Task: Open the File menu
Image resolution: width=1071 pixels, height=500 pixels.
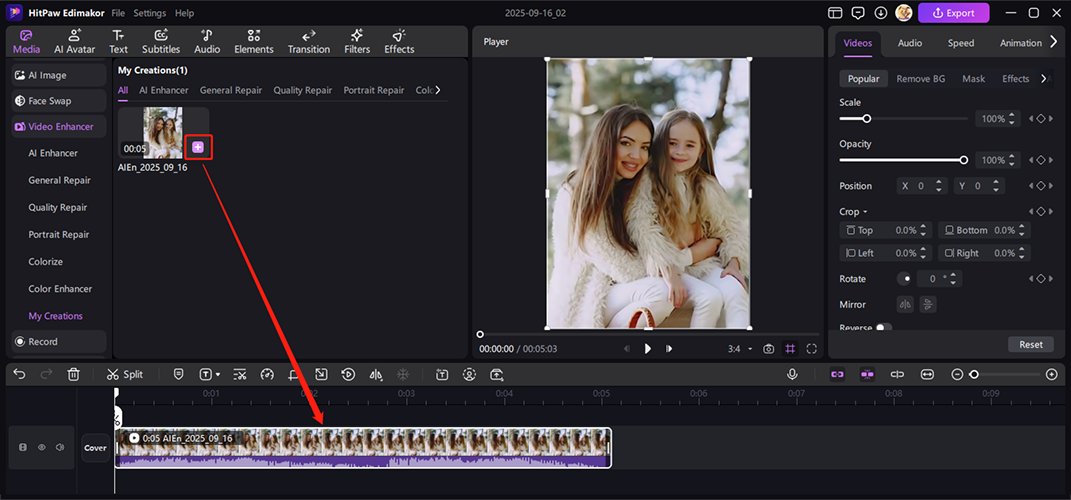Action: 118,13
